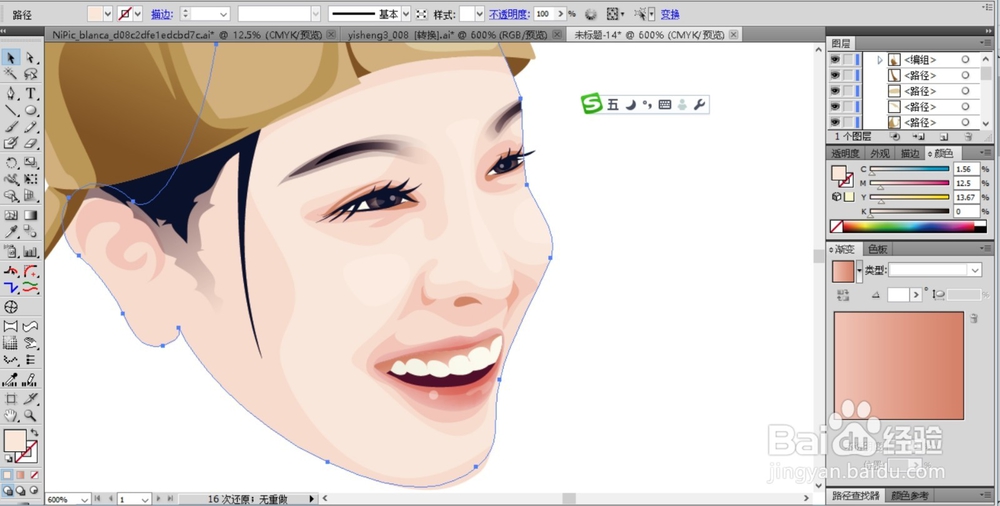Open the 600% zoom level dropdown

[84, 499]
